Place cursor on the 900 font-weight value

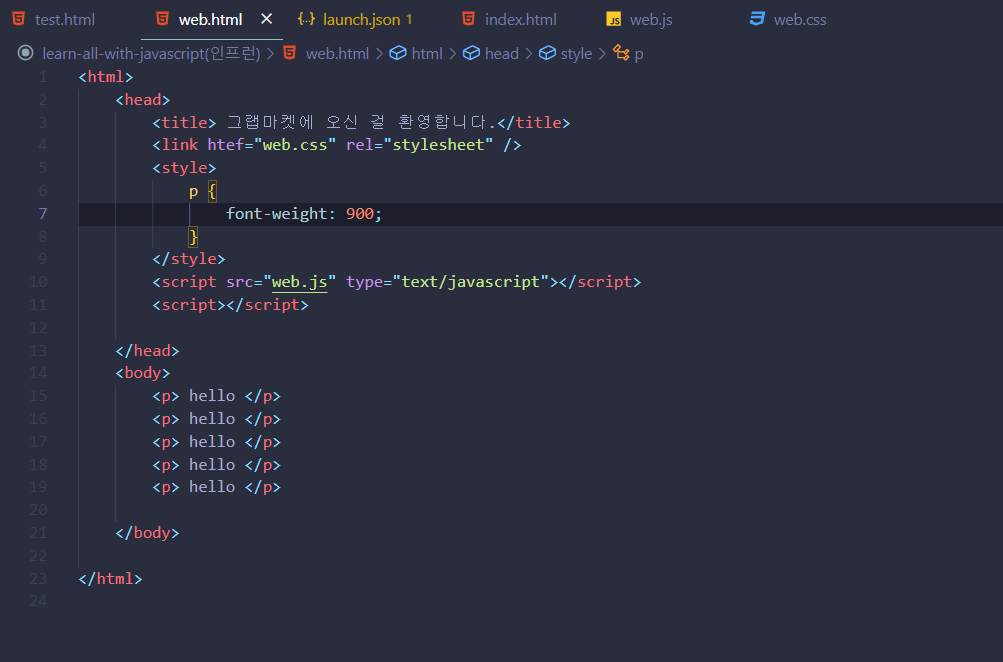[x=359, y=213]
